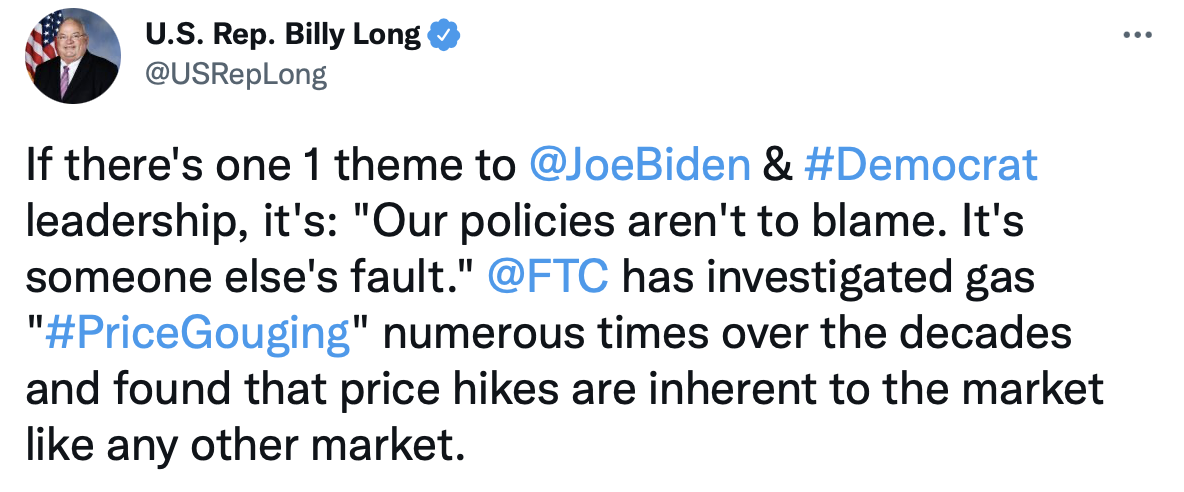Viewport: 1184px width, 492px height.
Task: Open the three-dot more options menu
Action: click(x=1137, y=35)
